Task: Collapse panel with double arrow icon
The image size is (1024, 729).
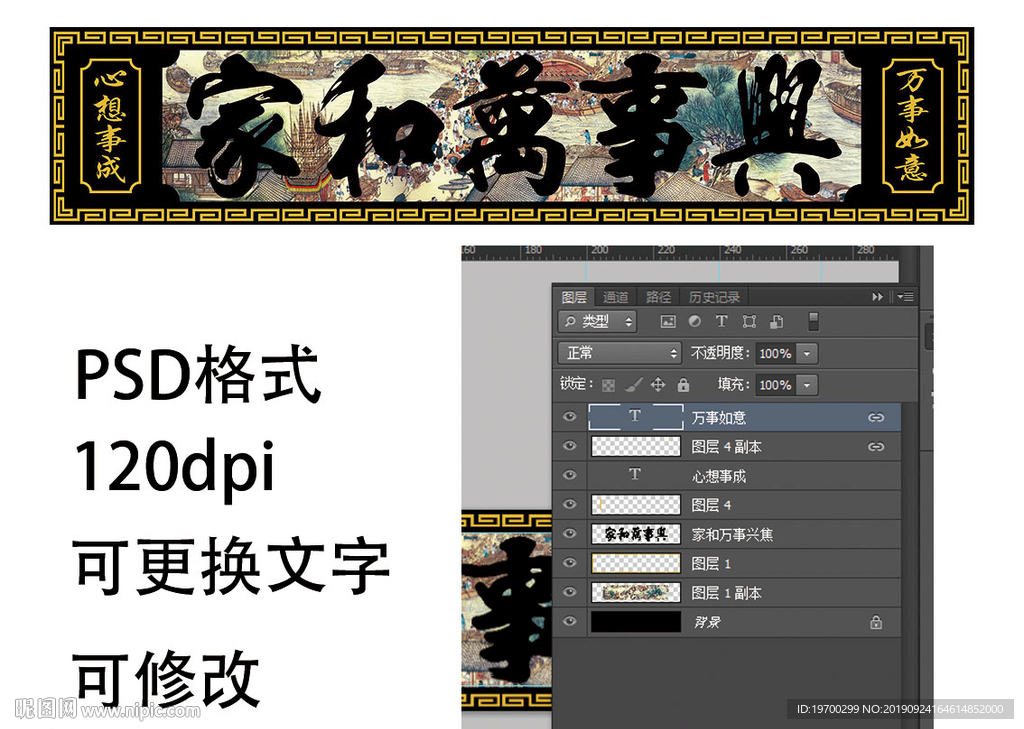Action: click(877, 297)
